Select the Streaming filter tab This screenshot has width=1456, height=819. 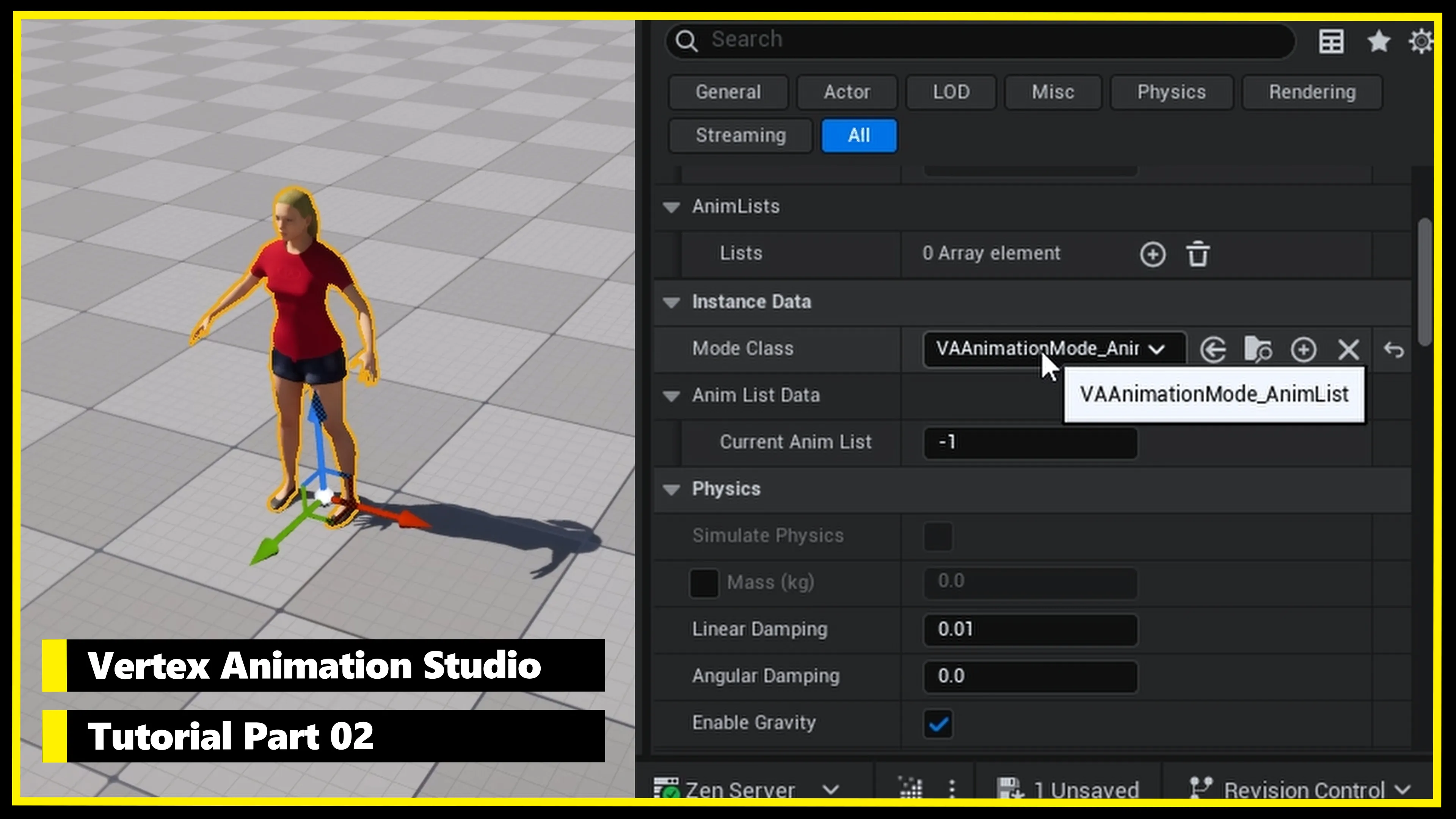[x=740, y=135]
